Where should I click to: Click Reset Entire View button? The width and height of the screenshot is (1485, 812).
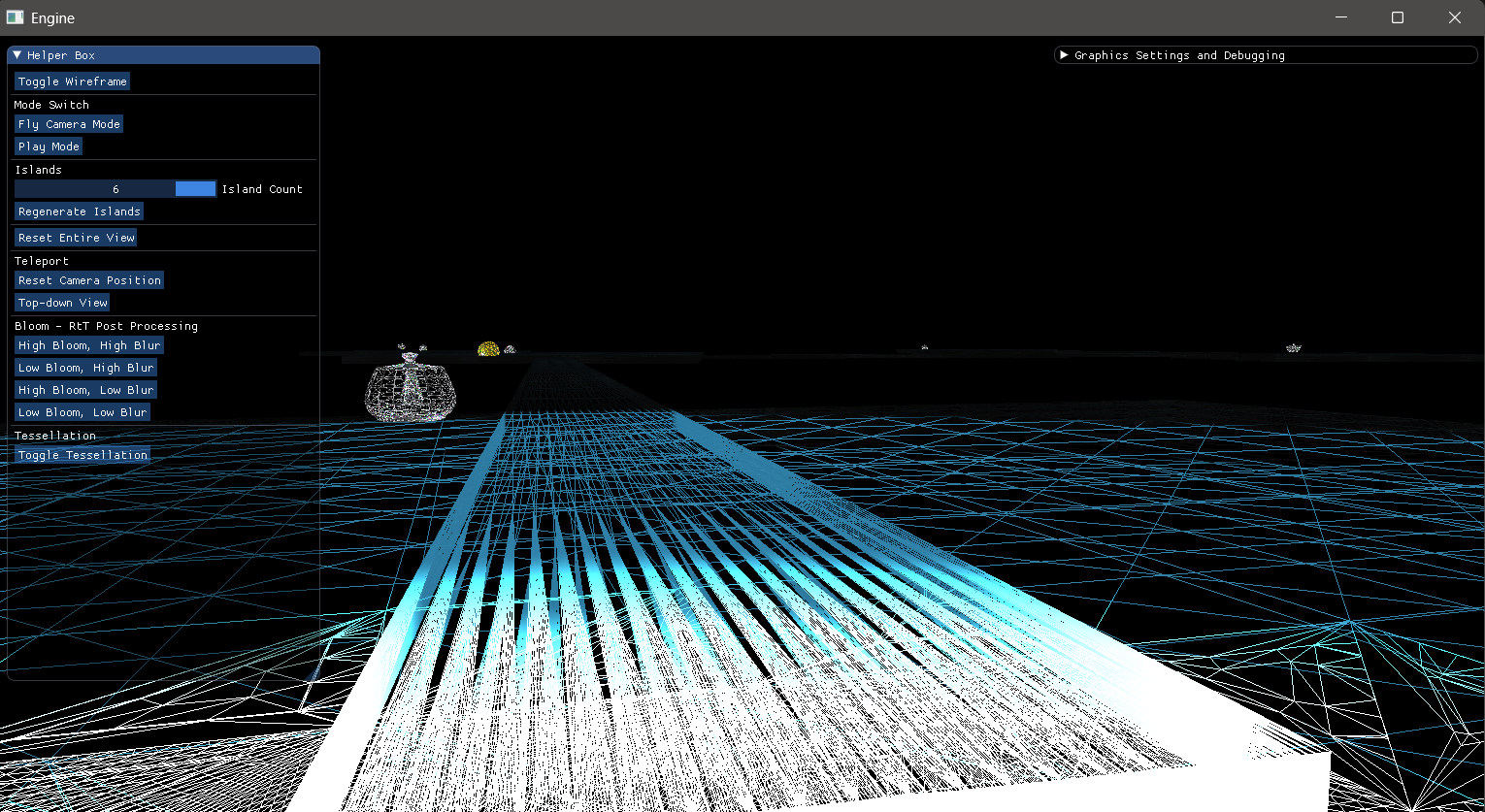click(76, 238)
